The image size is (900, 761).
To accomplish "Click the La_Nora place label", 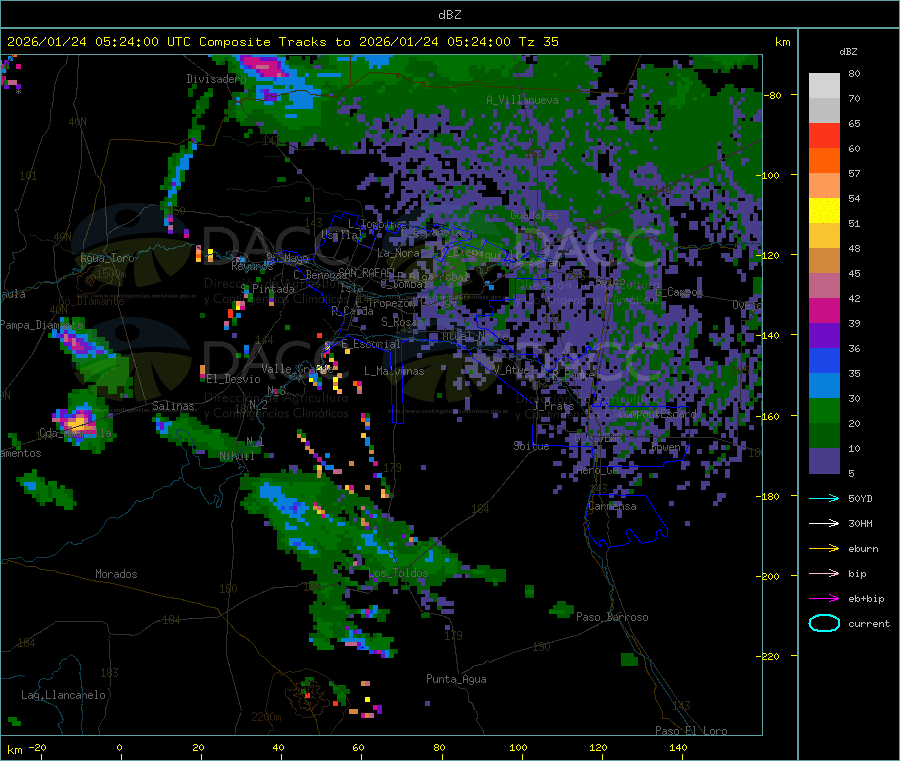I will point(398,253).
